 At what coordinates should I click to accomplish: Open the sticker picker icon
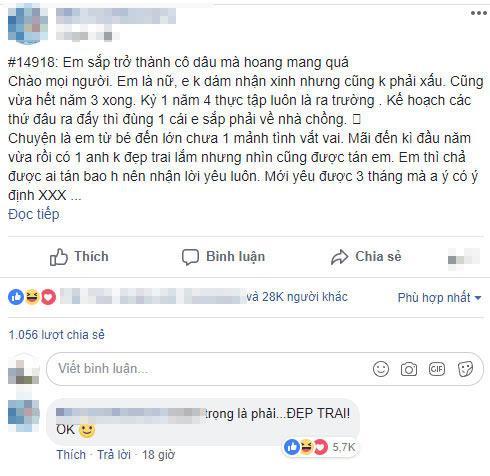[465, 369]
